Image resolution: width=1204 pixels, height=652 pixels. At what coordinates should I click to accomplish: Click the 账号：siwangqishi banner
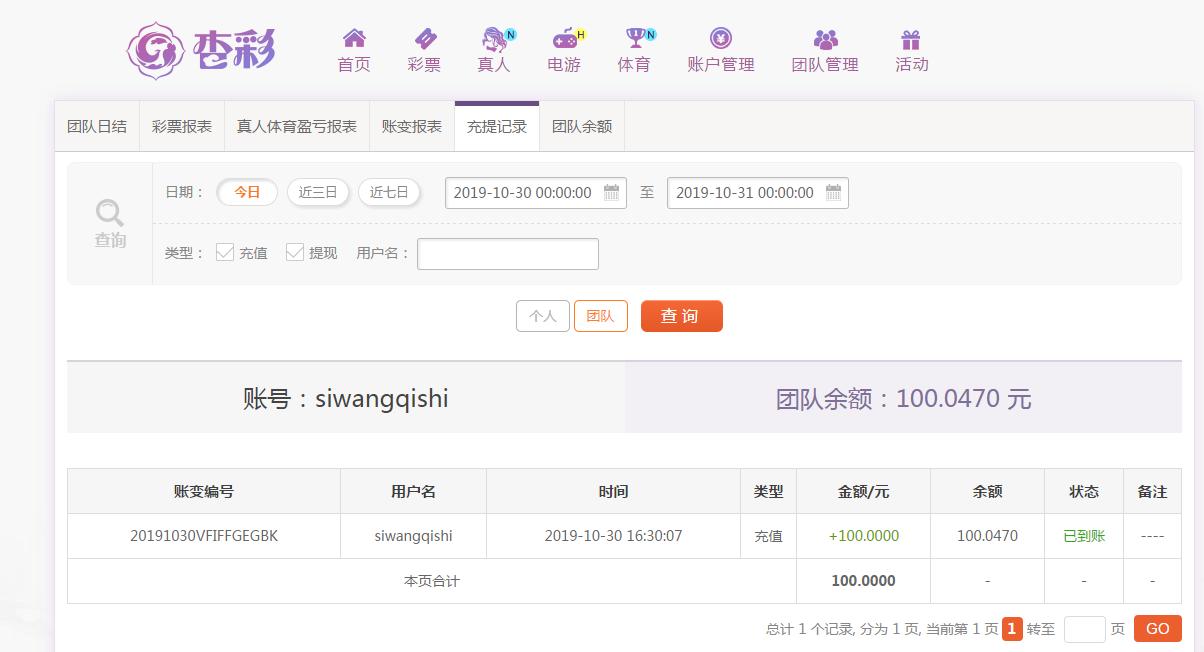click(x=346, y=398)
